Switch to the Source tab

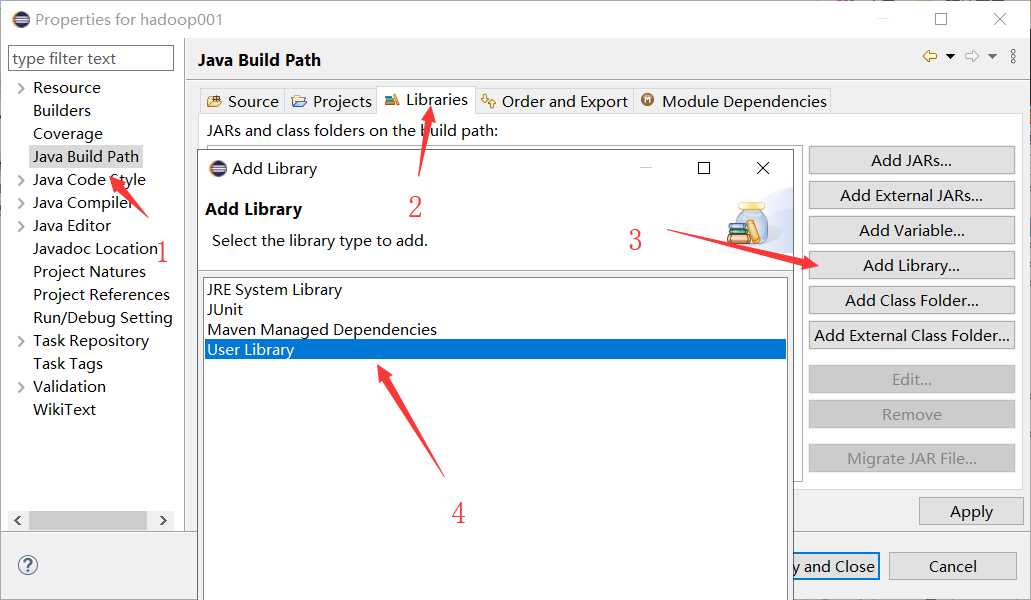(x=243, y=101)
